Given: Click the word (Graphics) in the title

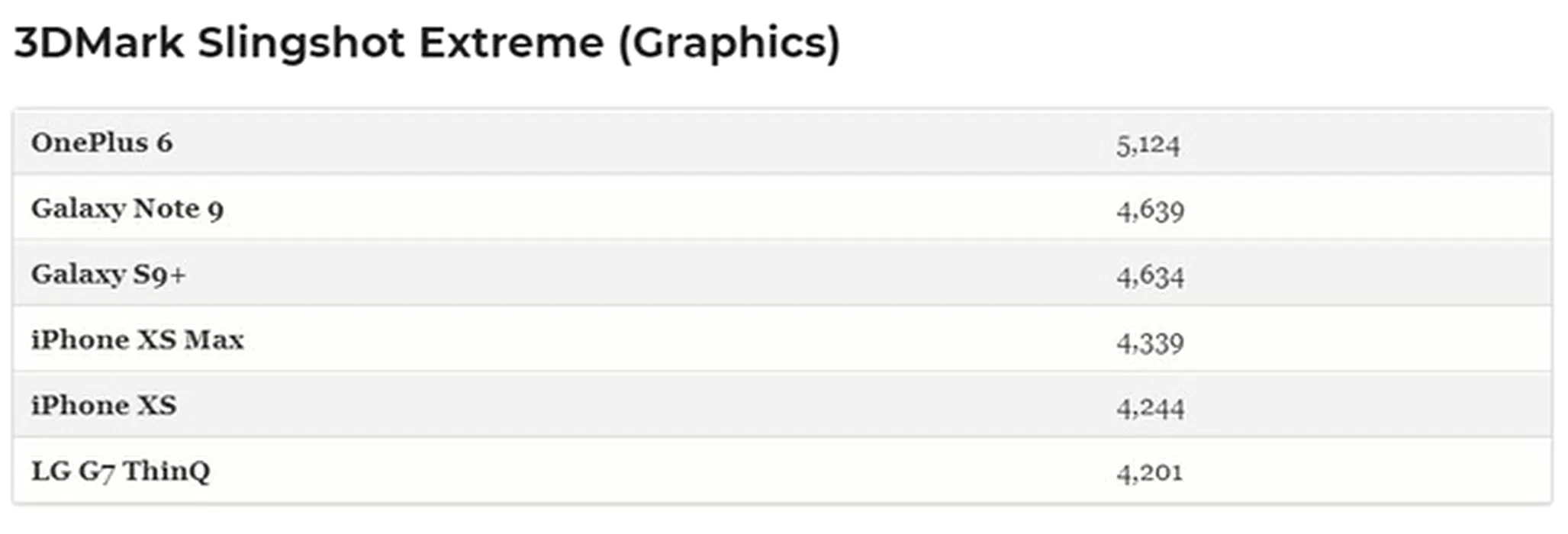Looking at the screenshot, I should coord(729,43).
